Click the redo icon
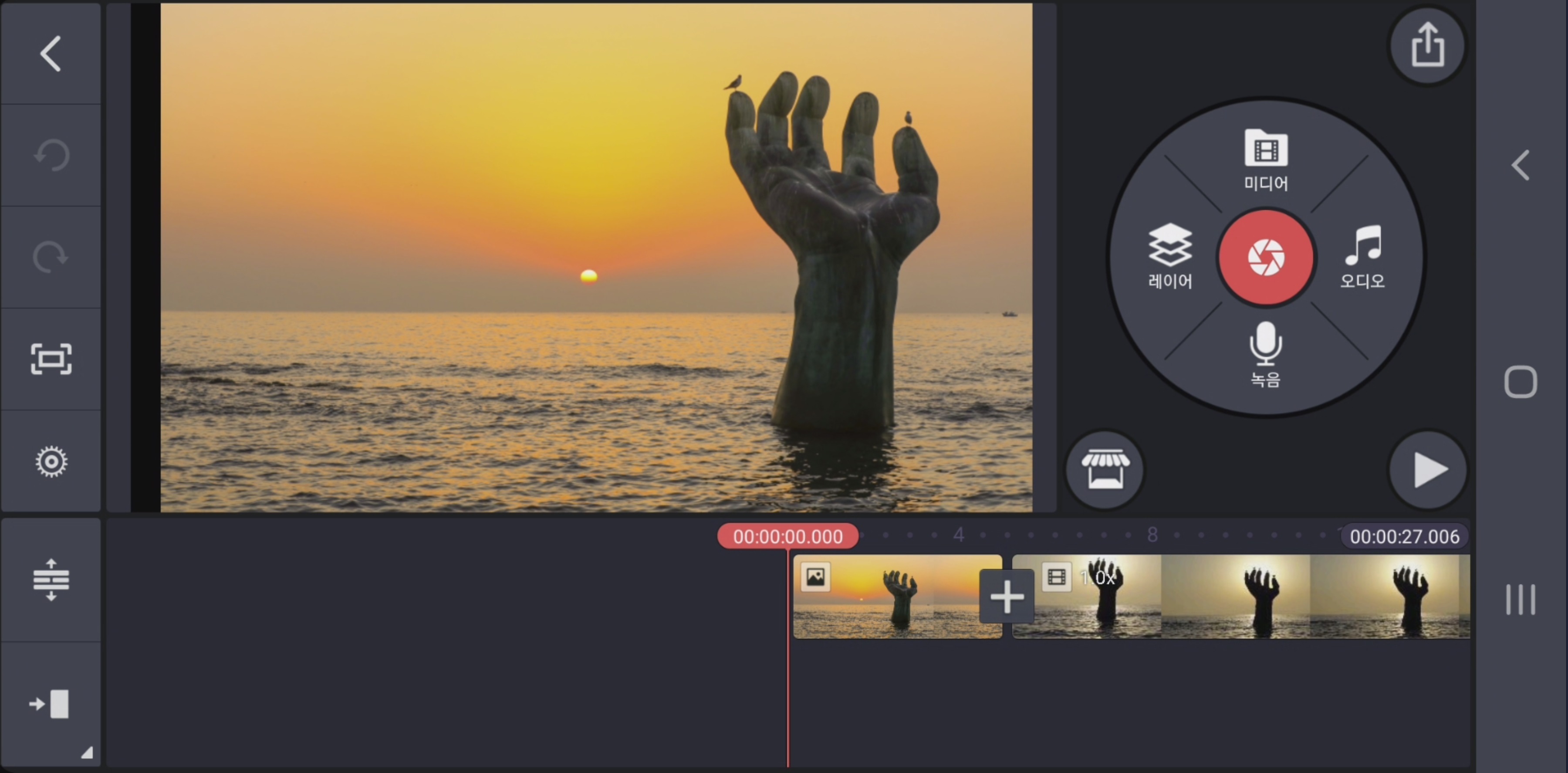This screenshot has height=773, width=1568. (51, 257)
